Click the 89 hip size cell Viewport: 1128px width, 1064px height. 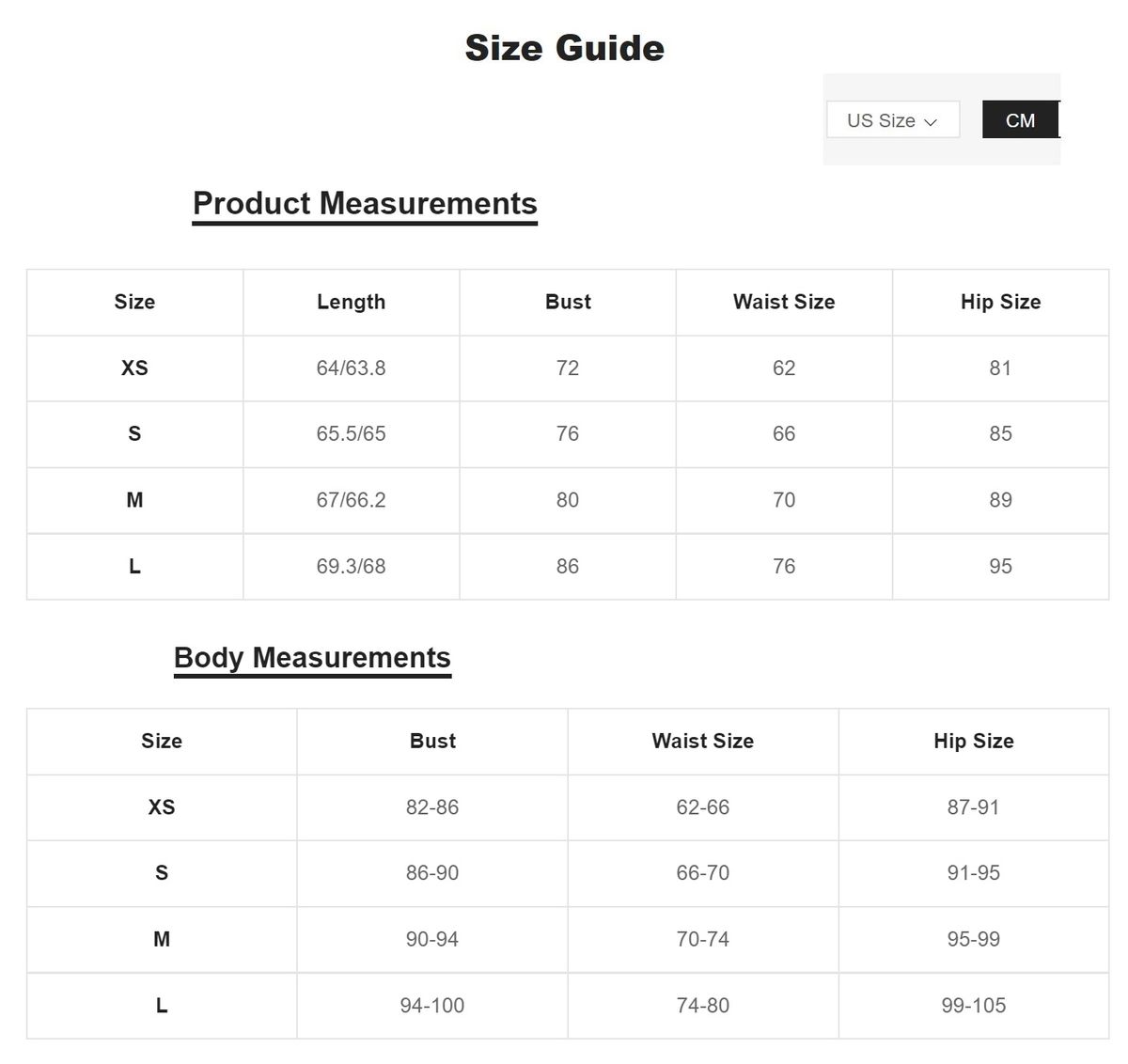(1000, 500)
